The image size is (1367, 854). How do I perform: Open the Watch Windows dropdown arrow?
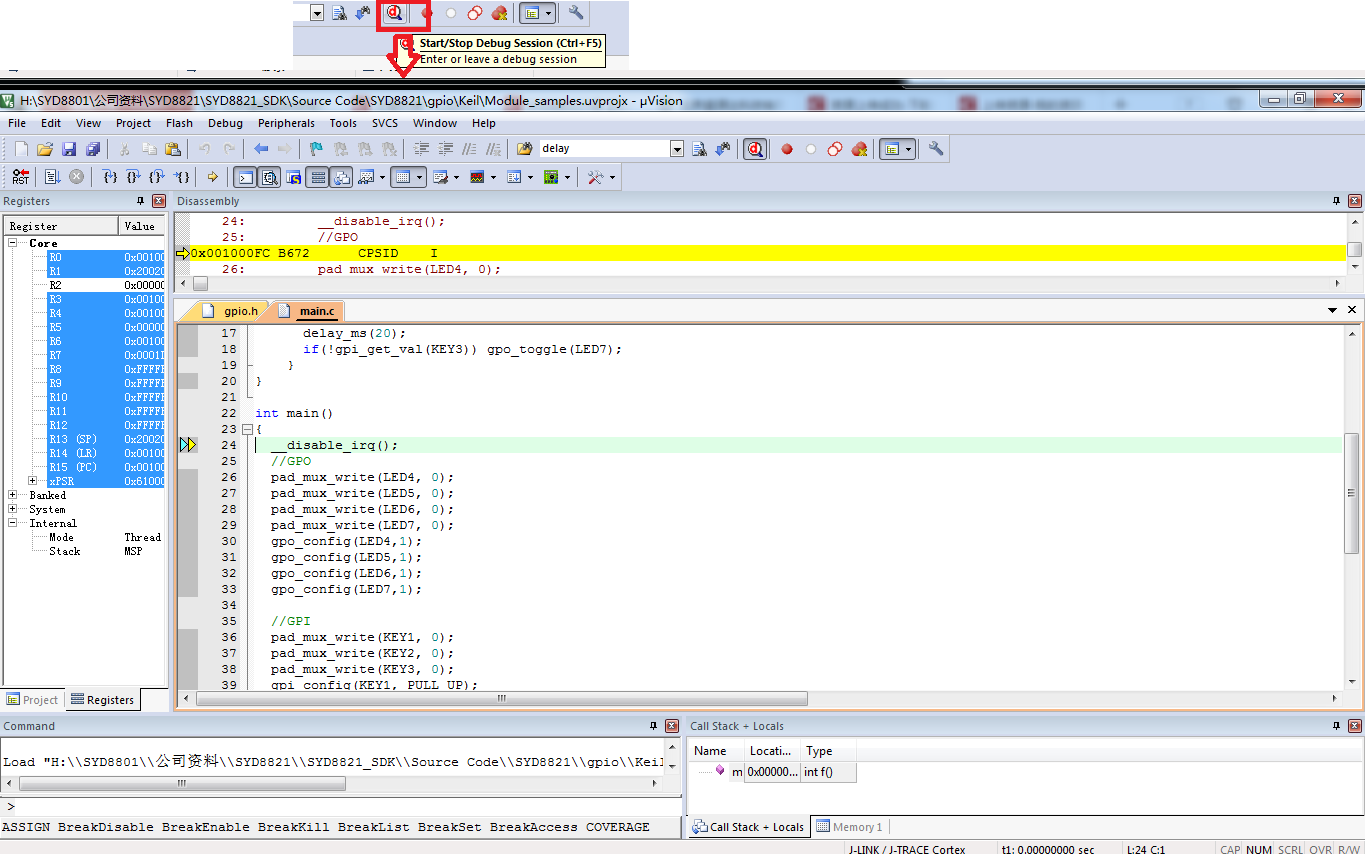382,177
